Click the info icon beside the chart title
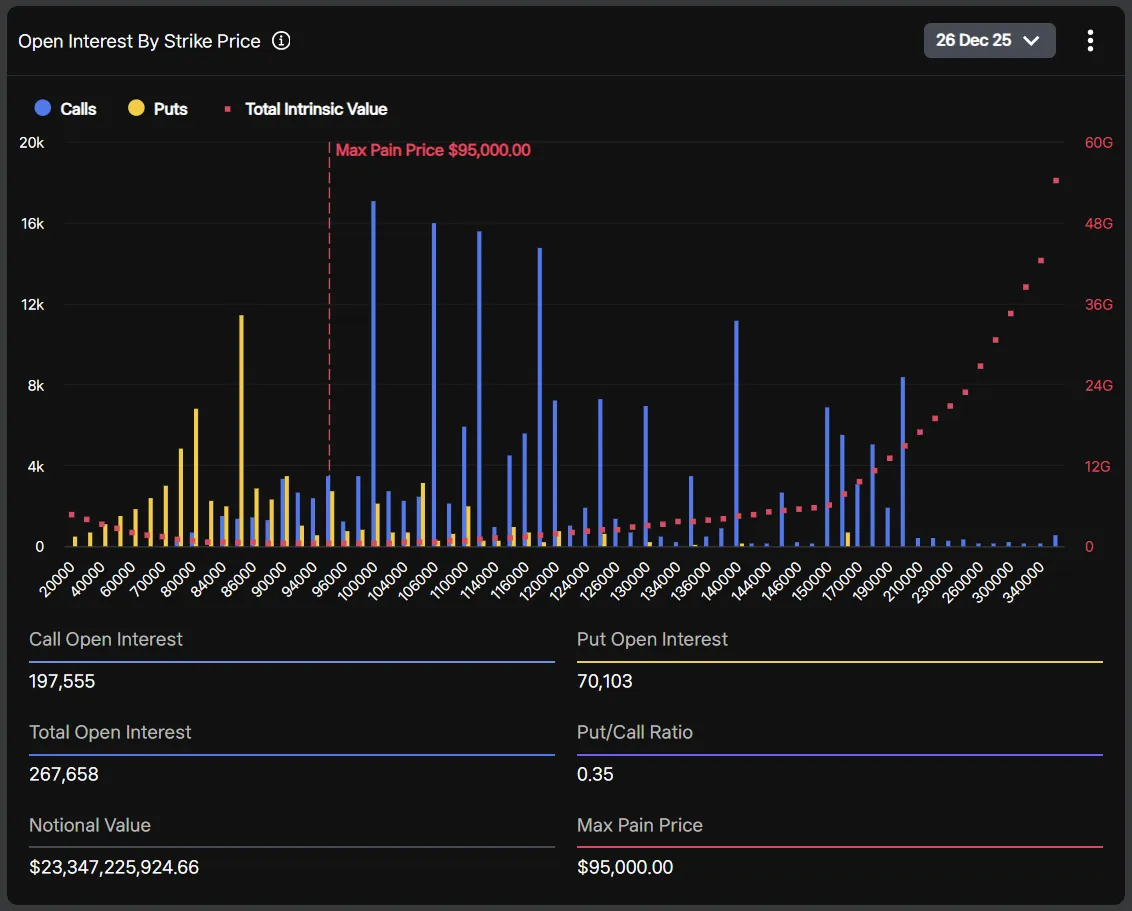Viewport: 1132px width, 911px height. (281, 41)
